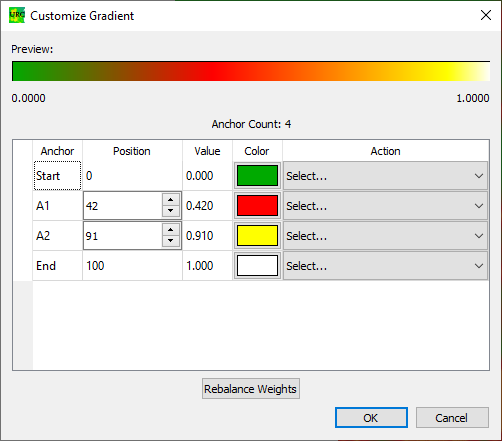The image size is (502, 441).
Task: Increase the A1 position with up arrow
Action: pos(171,200)
